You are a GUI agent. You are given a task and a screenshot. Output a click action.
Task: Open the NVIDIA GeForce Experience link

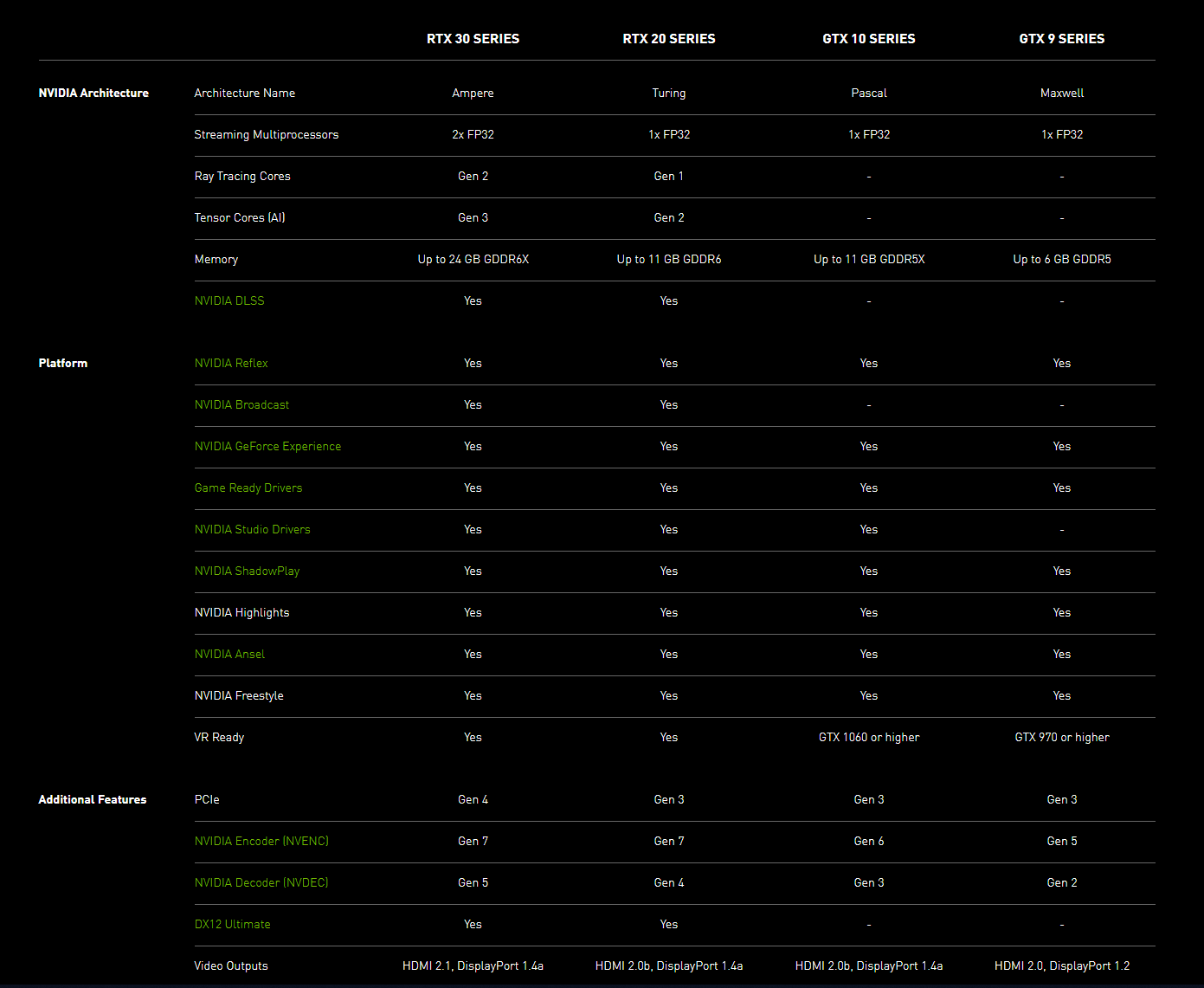tap(267, 446)
